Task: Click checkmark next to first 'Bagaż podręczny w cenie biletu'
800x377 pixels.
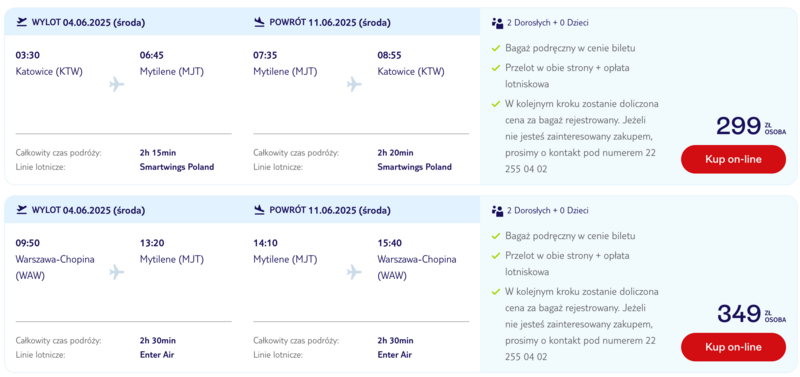Action: [495, 48]
